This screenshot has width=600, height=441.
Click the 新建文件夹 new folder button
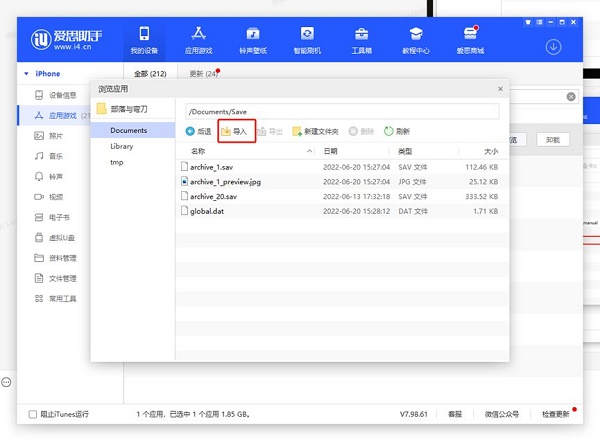315,131
